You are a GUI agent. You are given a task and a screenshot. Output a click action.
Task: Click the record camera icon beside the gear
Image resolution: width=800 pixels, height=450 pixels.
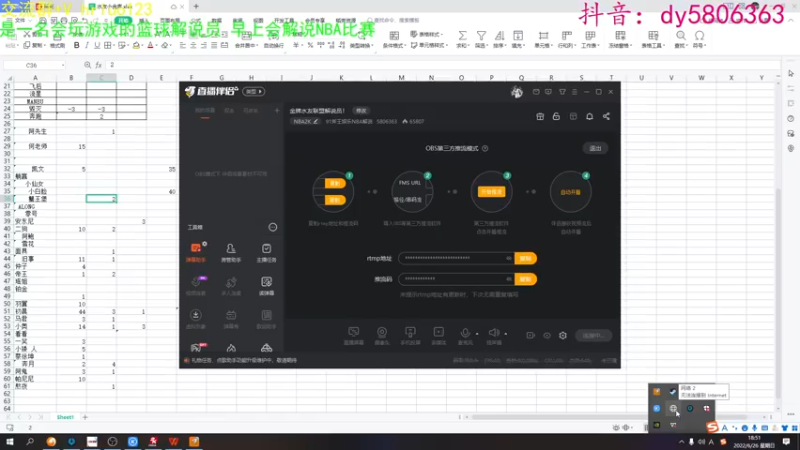click(531, 336)
